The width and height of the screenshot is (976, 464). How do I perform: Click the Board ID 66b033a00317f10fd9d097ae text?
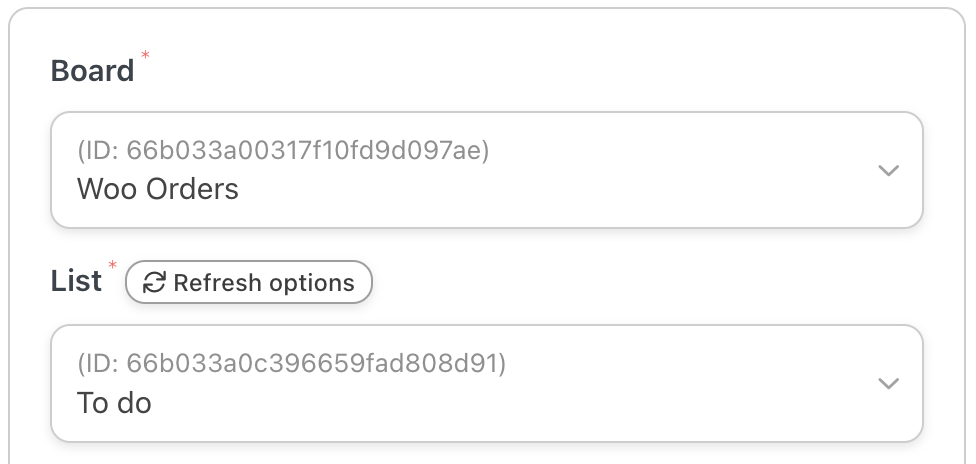pyautogui.click(x=282, y=151)
